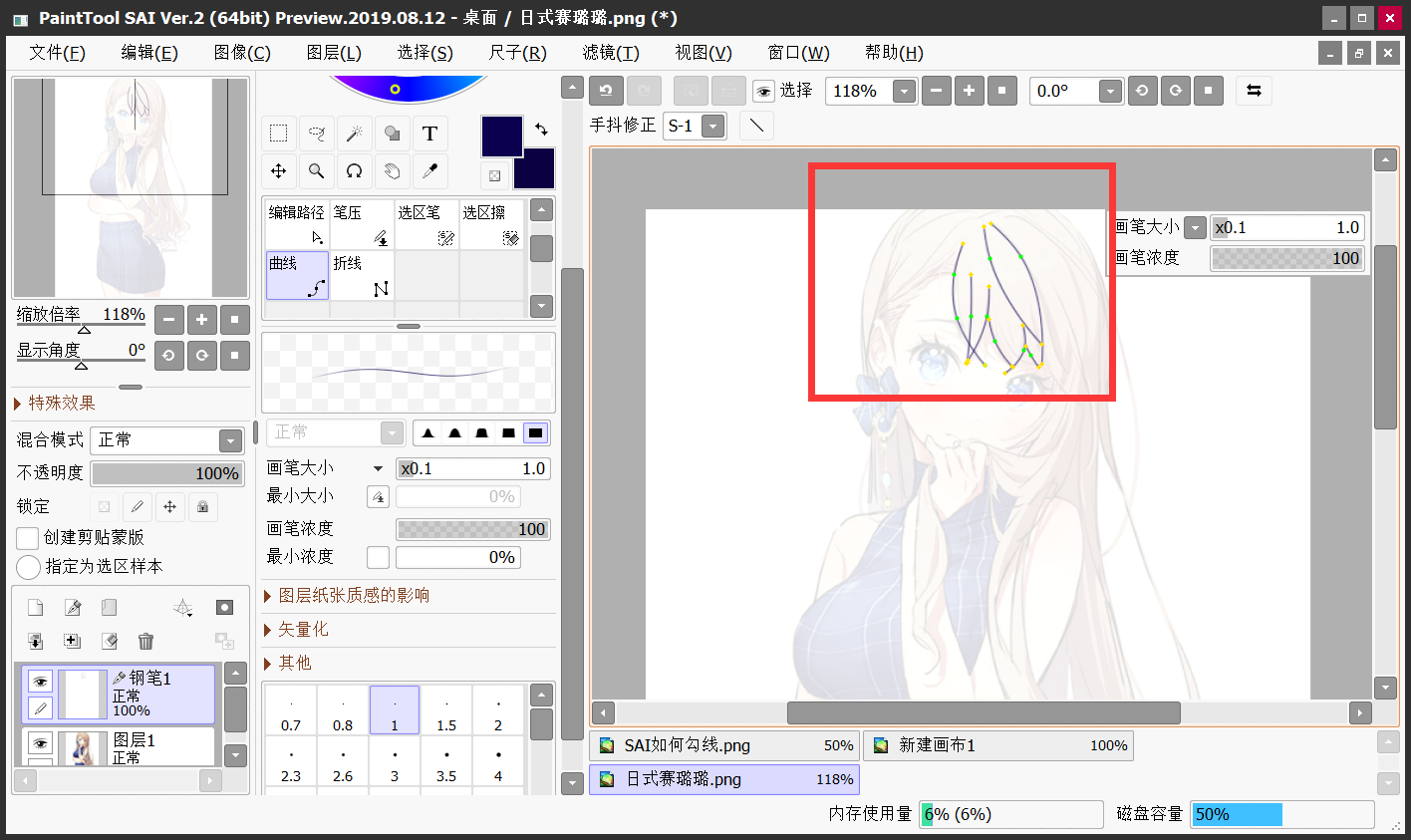Select the 折线 polyline tool
1411x840 pixels.
[x=362, y=276]
